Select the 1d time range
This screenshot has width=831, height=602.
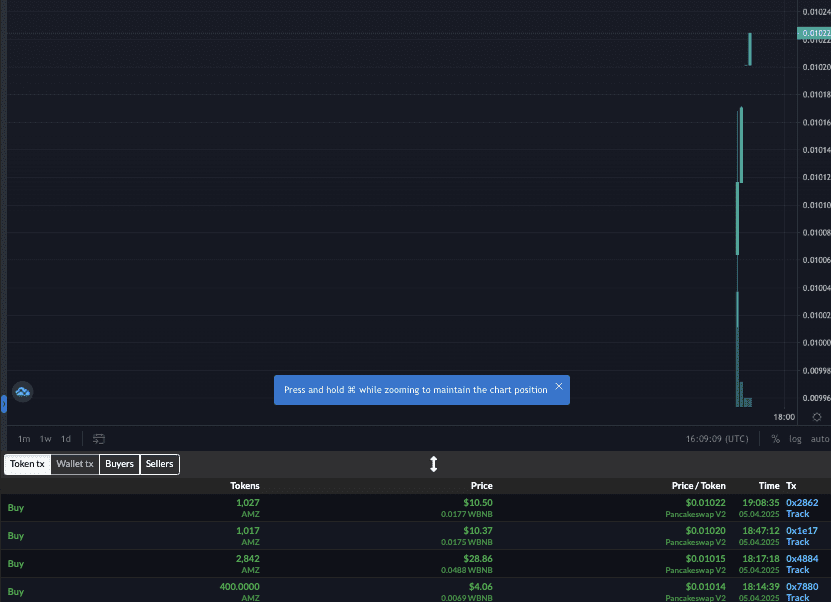click(x=66, y=439)
